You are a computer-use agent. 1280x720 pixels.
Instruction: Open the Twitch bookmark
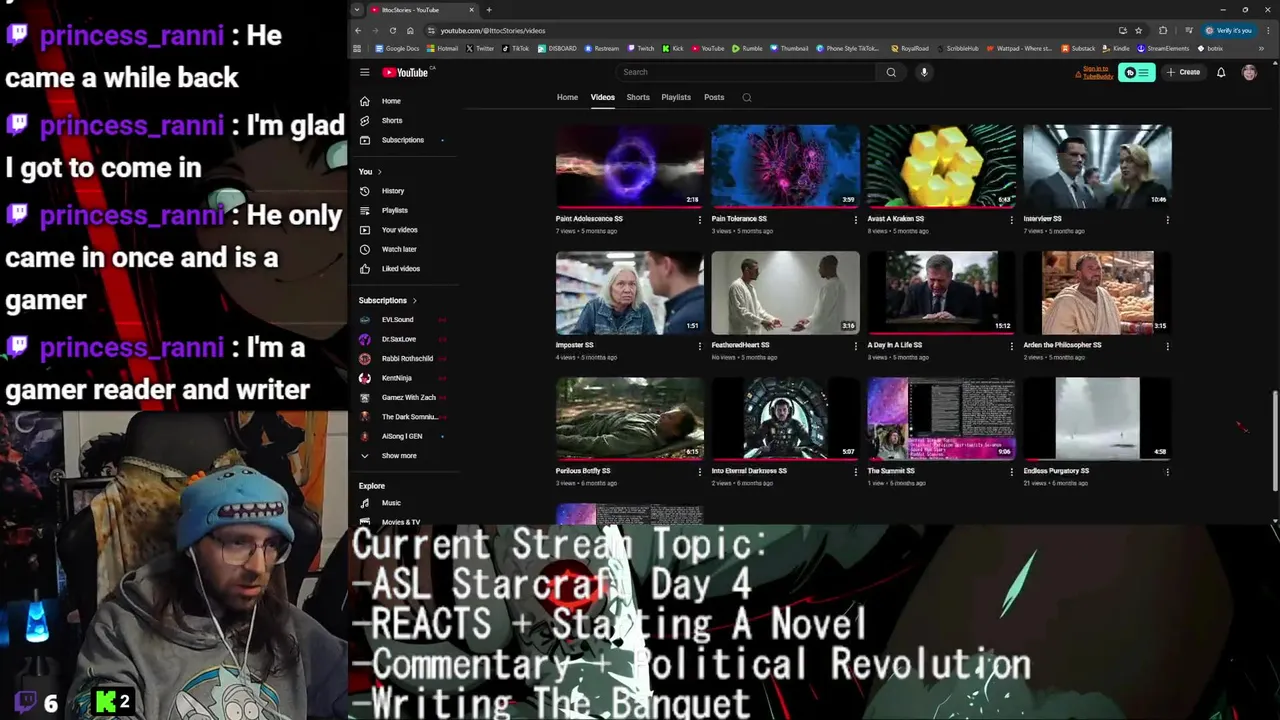tap(641, 48)
